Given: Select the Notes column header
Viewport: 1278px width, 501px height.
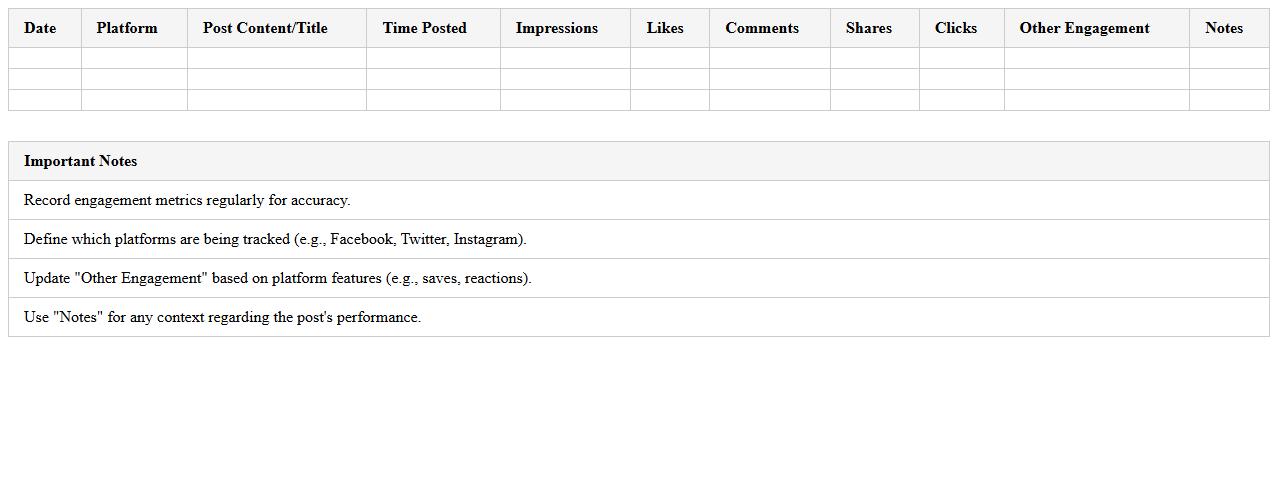Looking at the screenshot, I should click(x=1224, y=28).
